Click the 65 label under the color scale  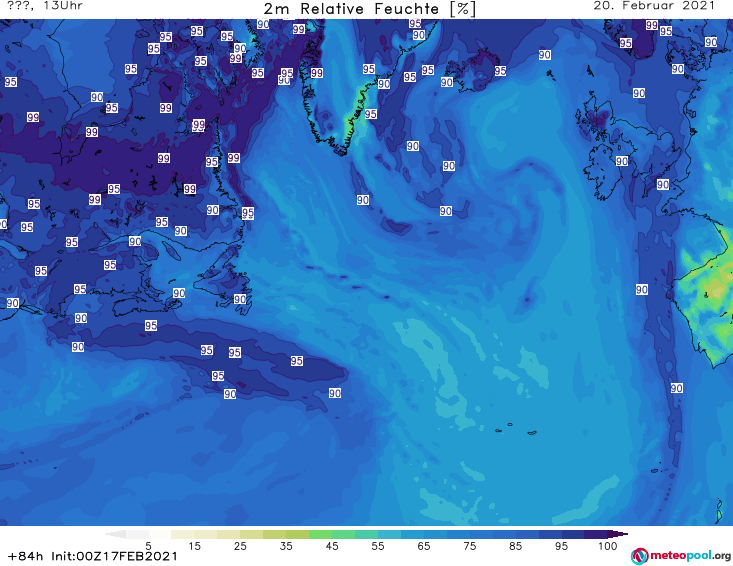424,546
